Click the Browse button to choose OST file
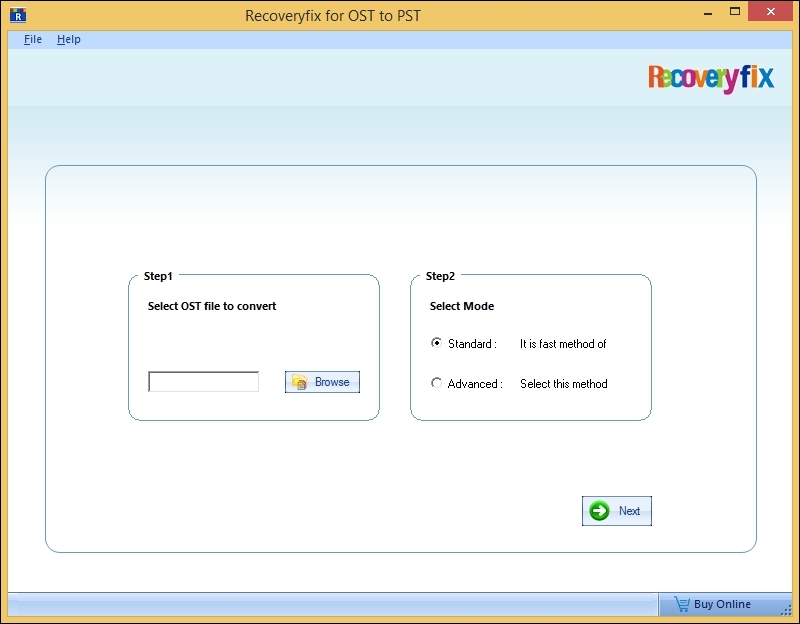 click(x=322, y=382)
